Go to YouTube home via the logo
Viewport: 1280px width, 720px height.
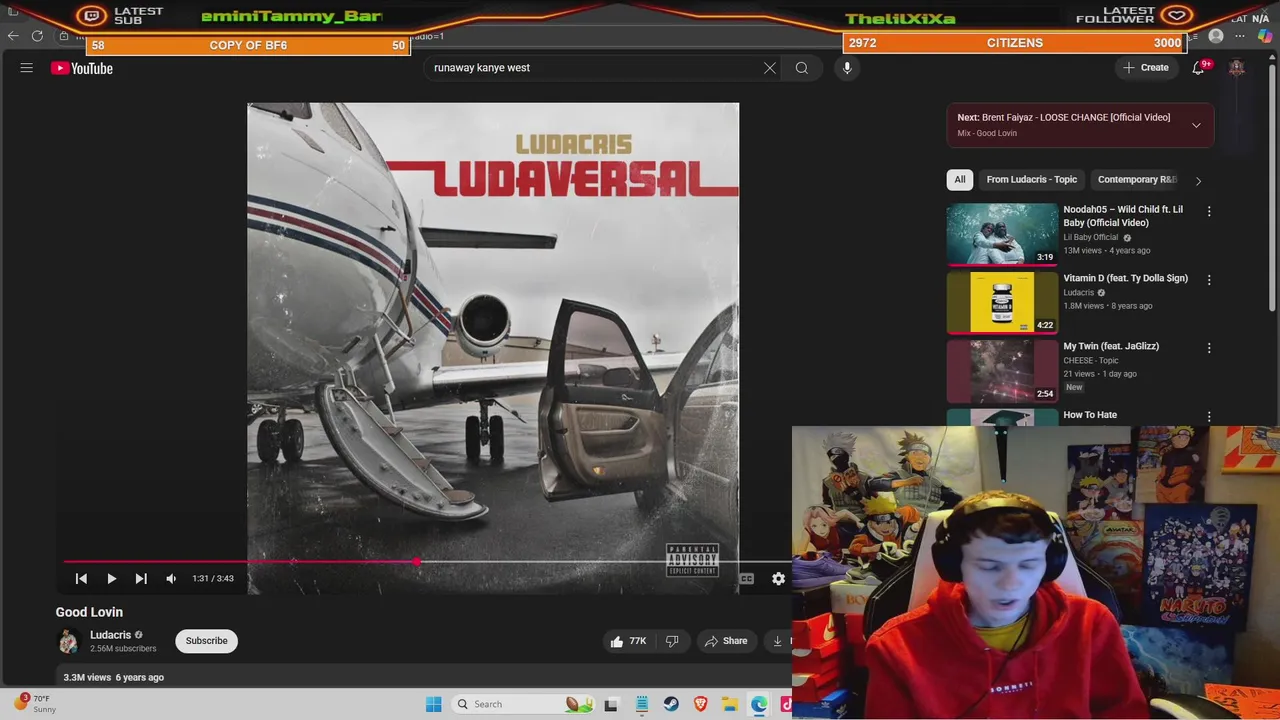[x=82, y=68]
